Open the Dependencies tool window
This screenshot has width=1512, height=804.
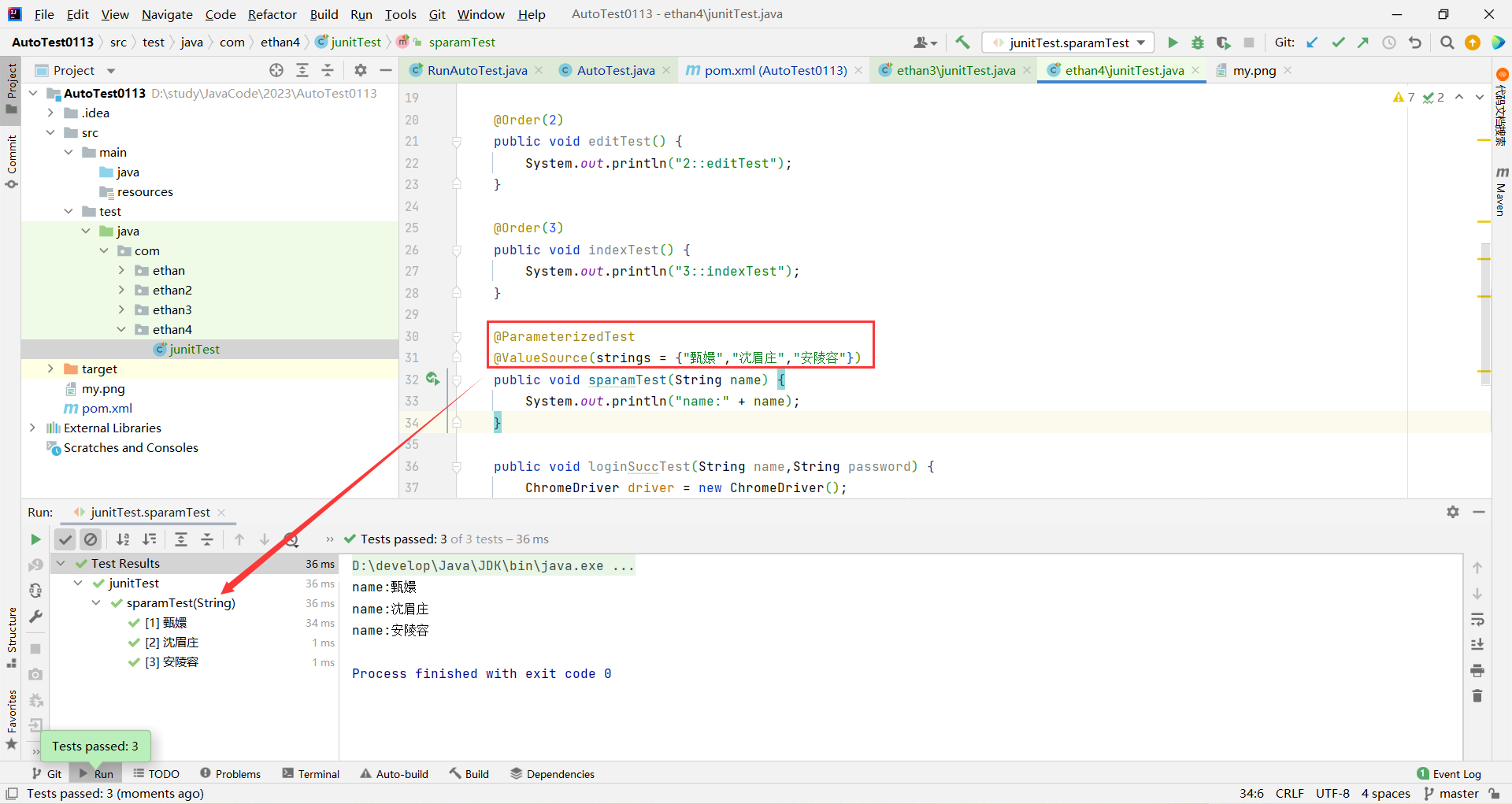pos(552,774)
